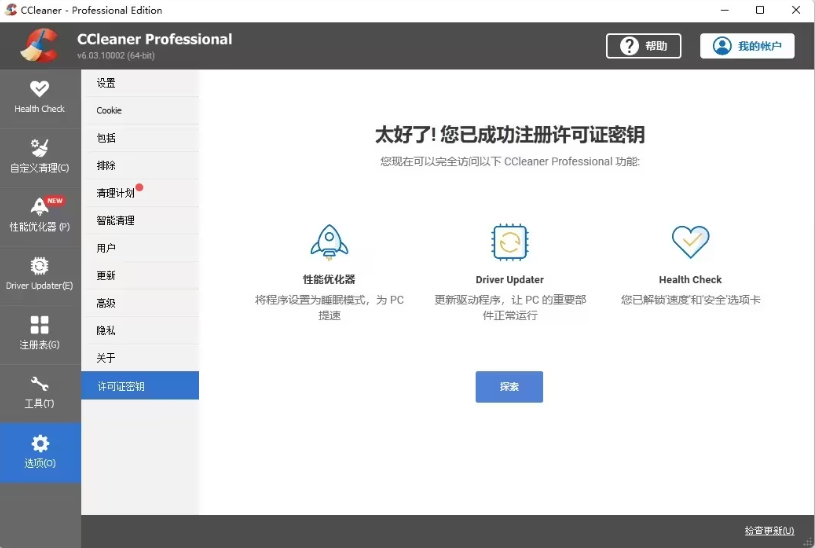The image size is (815, 548).
Task: Open the Cookie options page
Action: click(x=140, y=110)
